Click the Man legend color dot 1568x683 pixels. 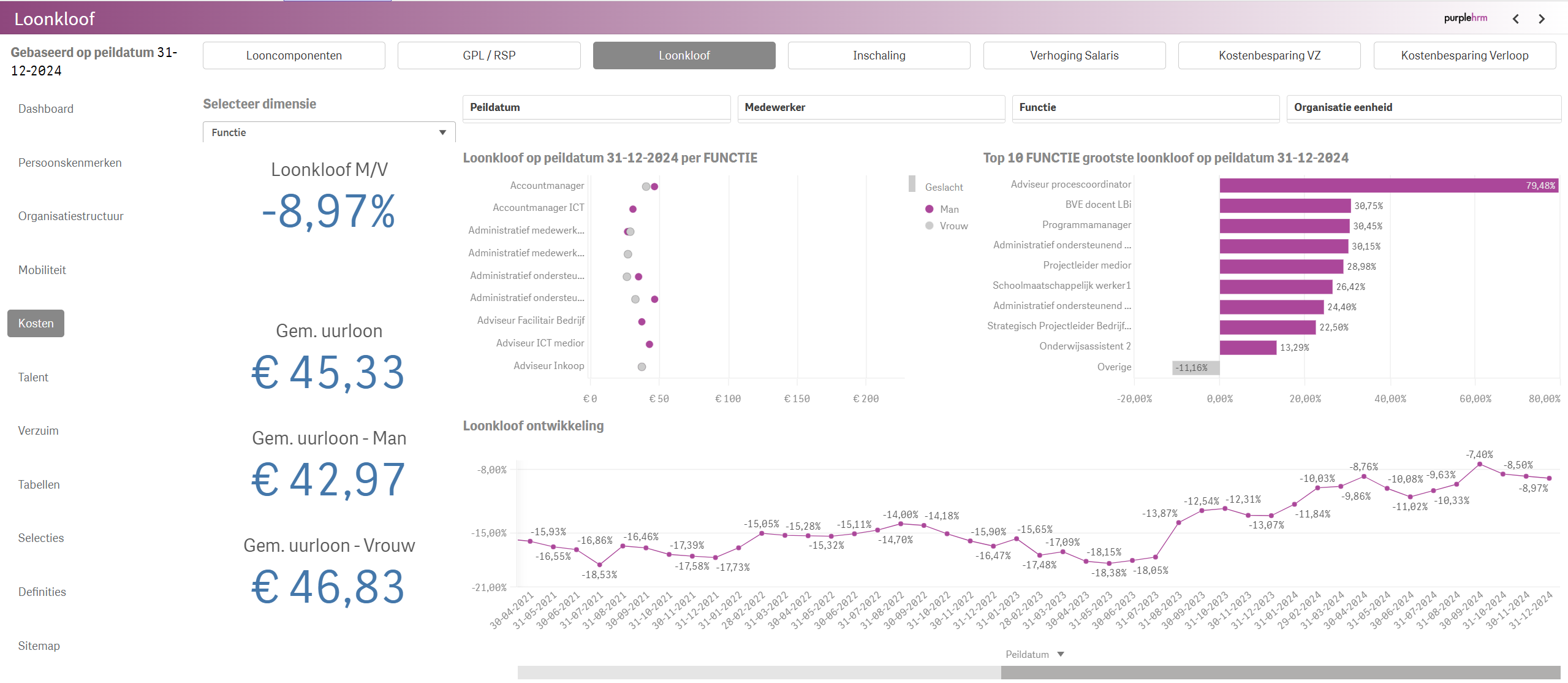pyautogui.click(x=929, y=209)
